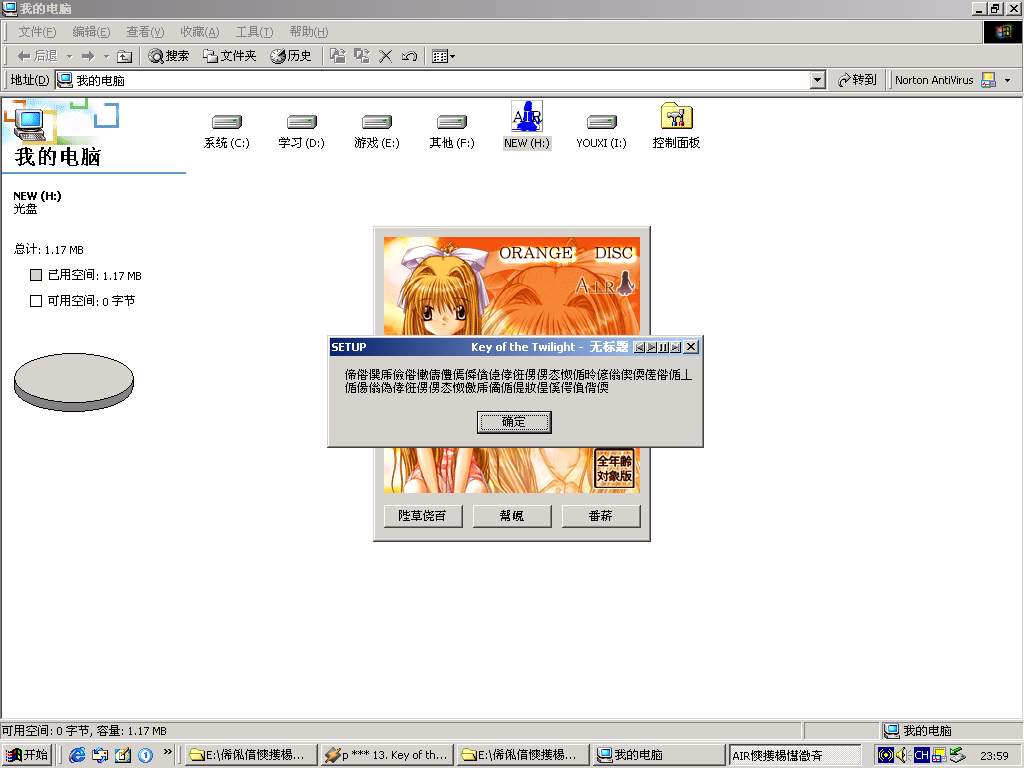
Task: Open the 工具(T) menu
Action: [x=254, y=31]
